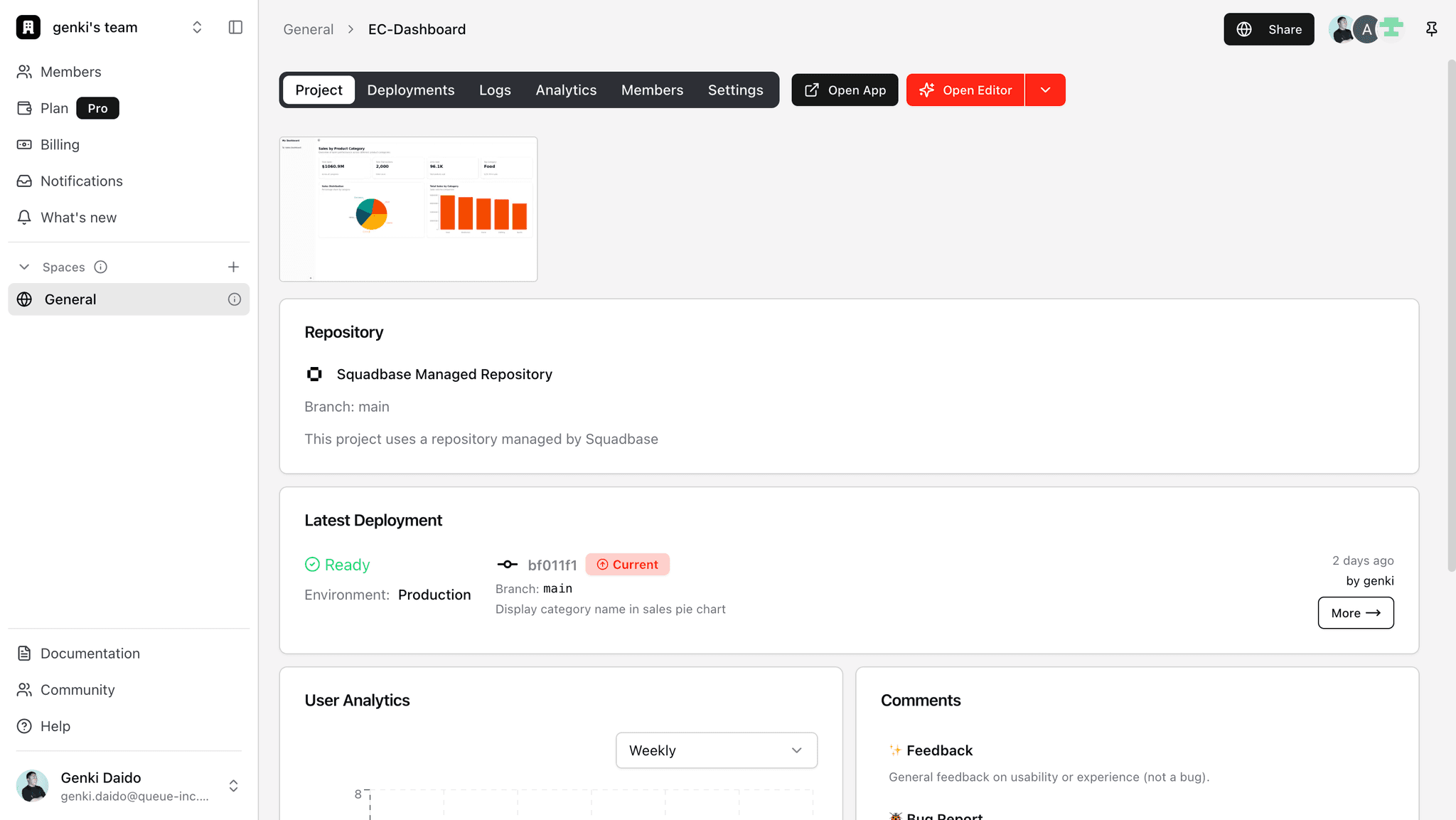
Task: Open the Documentation page
Action: pyautogui.click(x=90, y=654)
